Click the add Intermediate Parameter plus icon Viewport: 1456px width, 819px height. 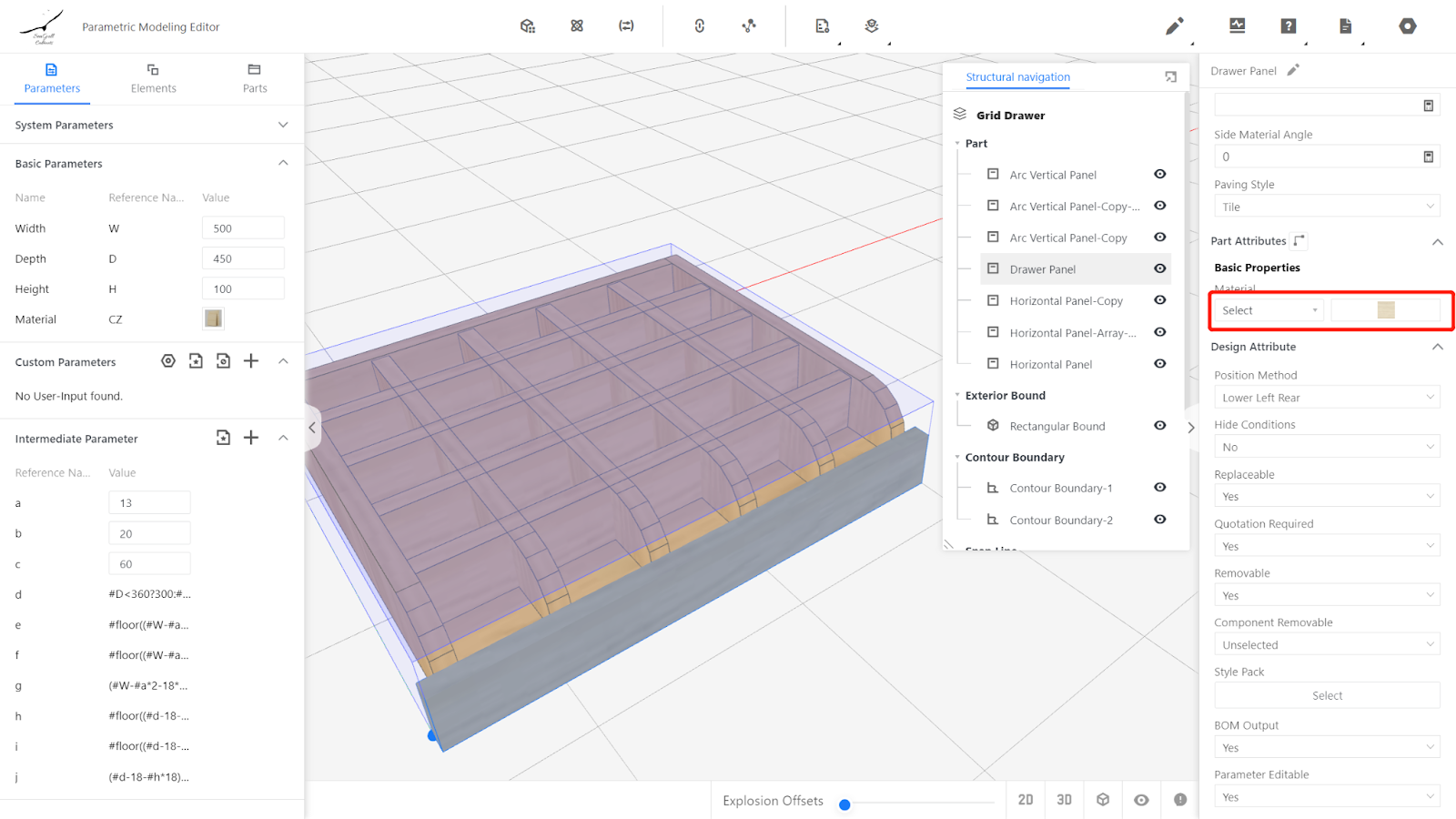click(251, 438)
